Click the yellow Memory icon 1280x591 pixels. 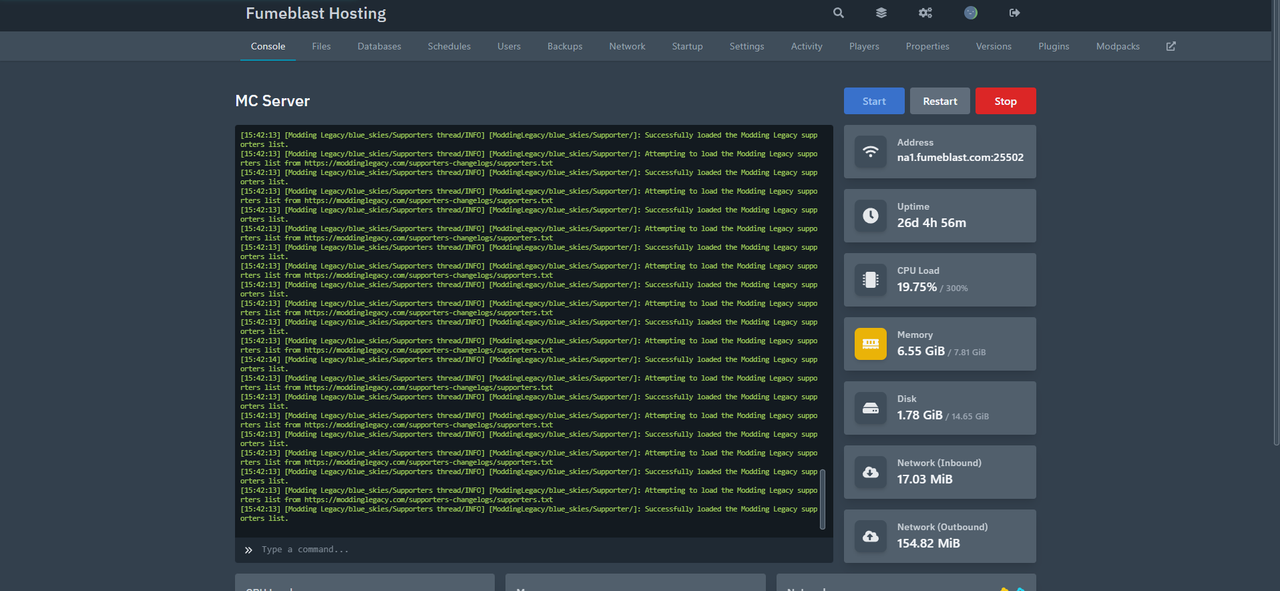pos(871,344)
